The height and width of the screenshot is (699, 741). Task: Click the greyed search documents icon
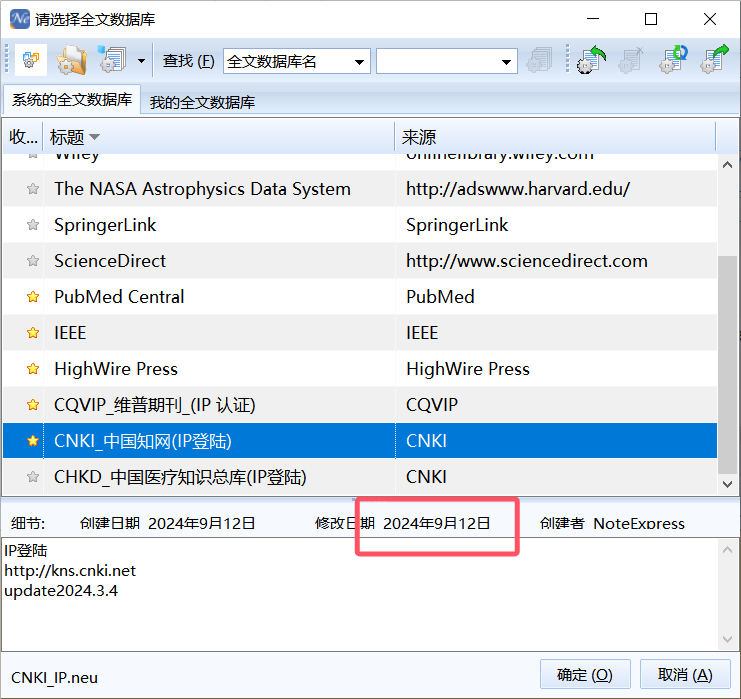pyautogui.click(x=540, y=60)
